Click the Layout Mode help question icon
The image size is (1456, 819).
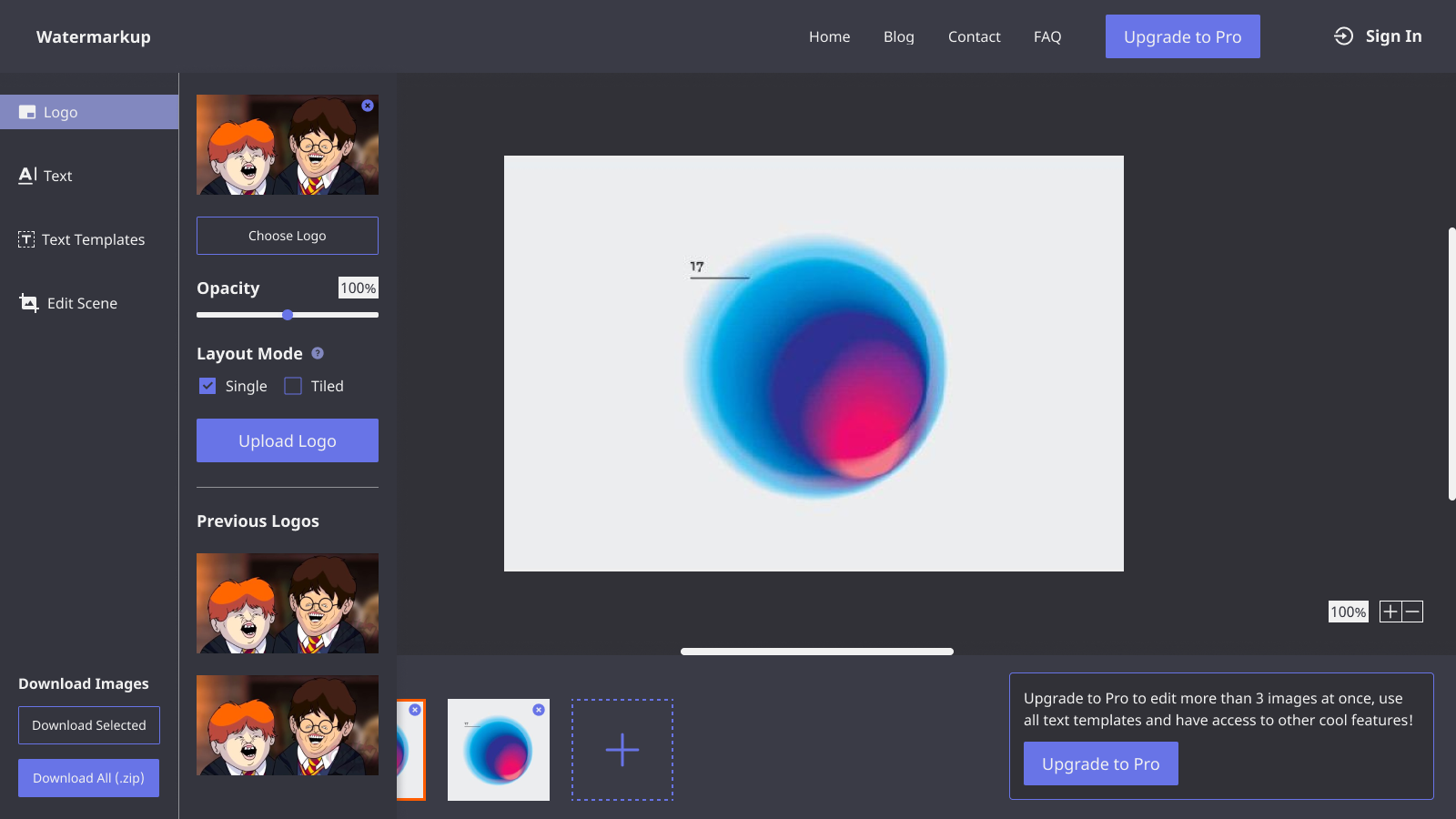318,353
